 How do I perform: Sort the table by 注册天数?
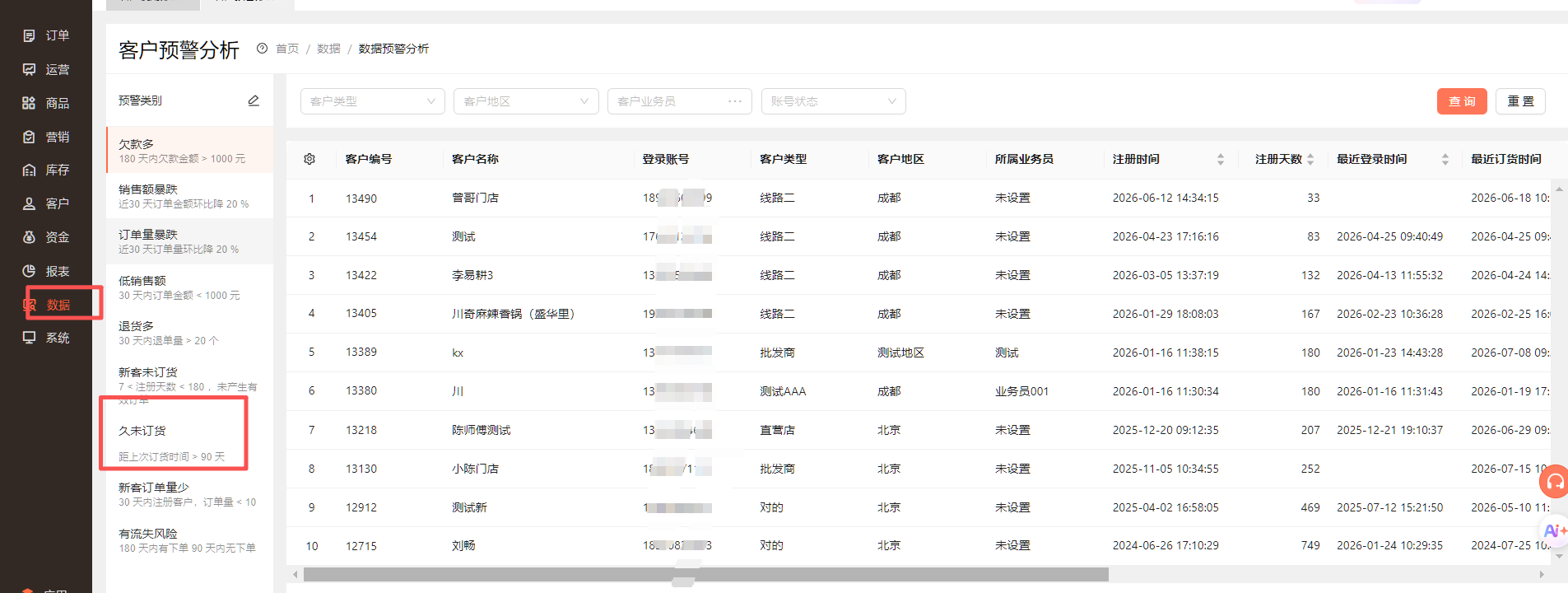pyautogui.click(x=1310, y=159)
